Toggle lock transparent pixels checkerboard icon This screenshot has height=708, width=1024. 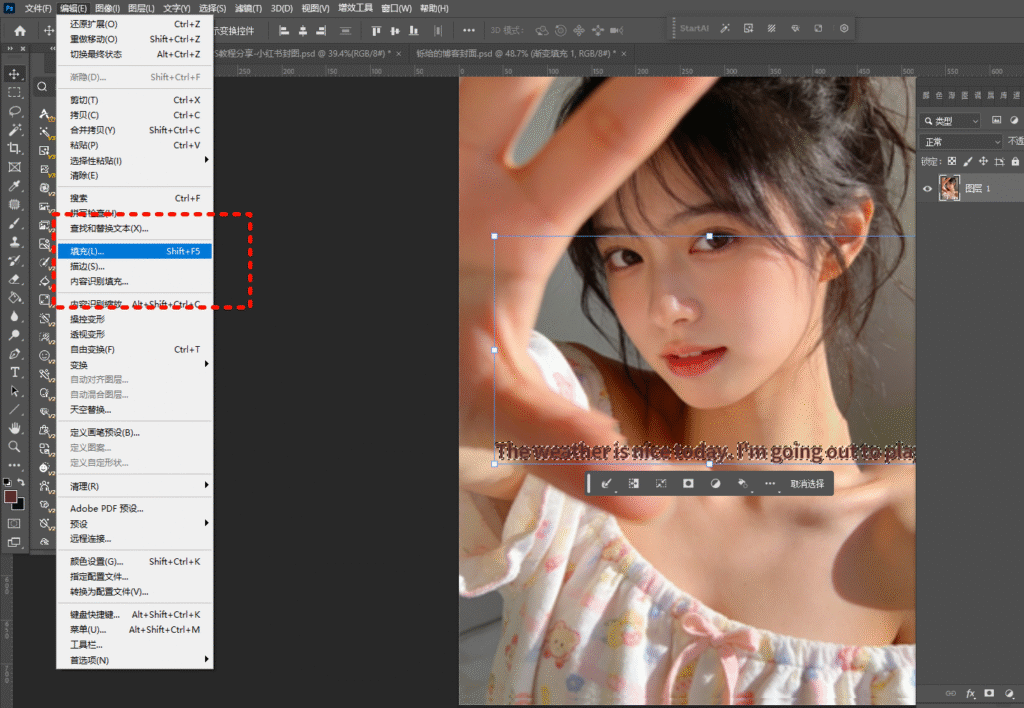[952, 161]
